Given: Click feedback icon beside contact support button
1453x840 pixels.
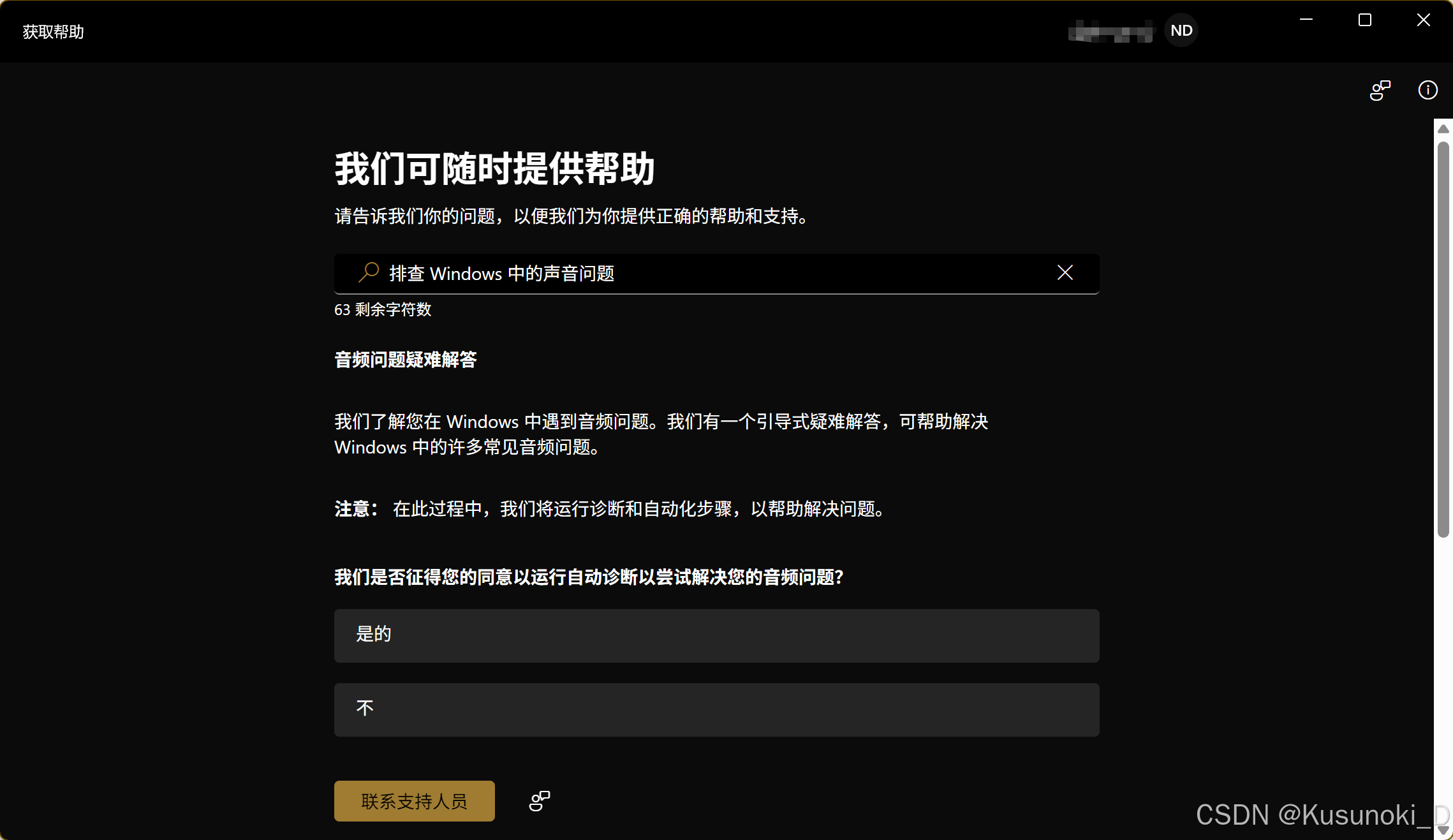Looking at the screenshot, I should pos(540,801).
